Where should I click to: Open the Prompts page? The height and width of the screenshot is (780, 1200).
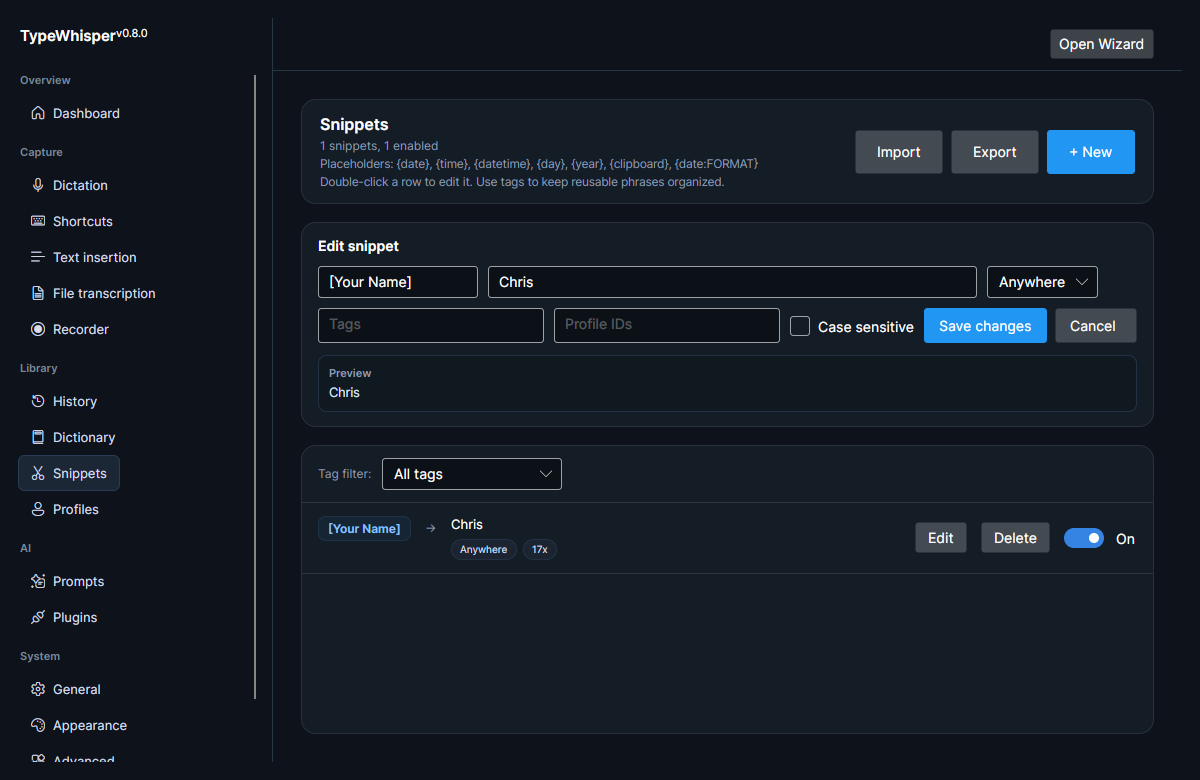pos(69,581)
